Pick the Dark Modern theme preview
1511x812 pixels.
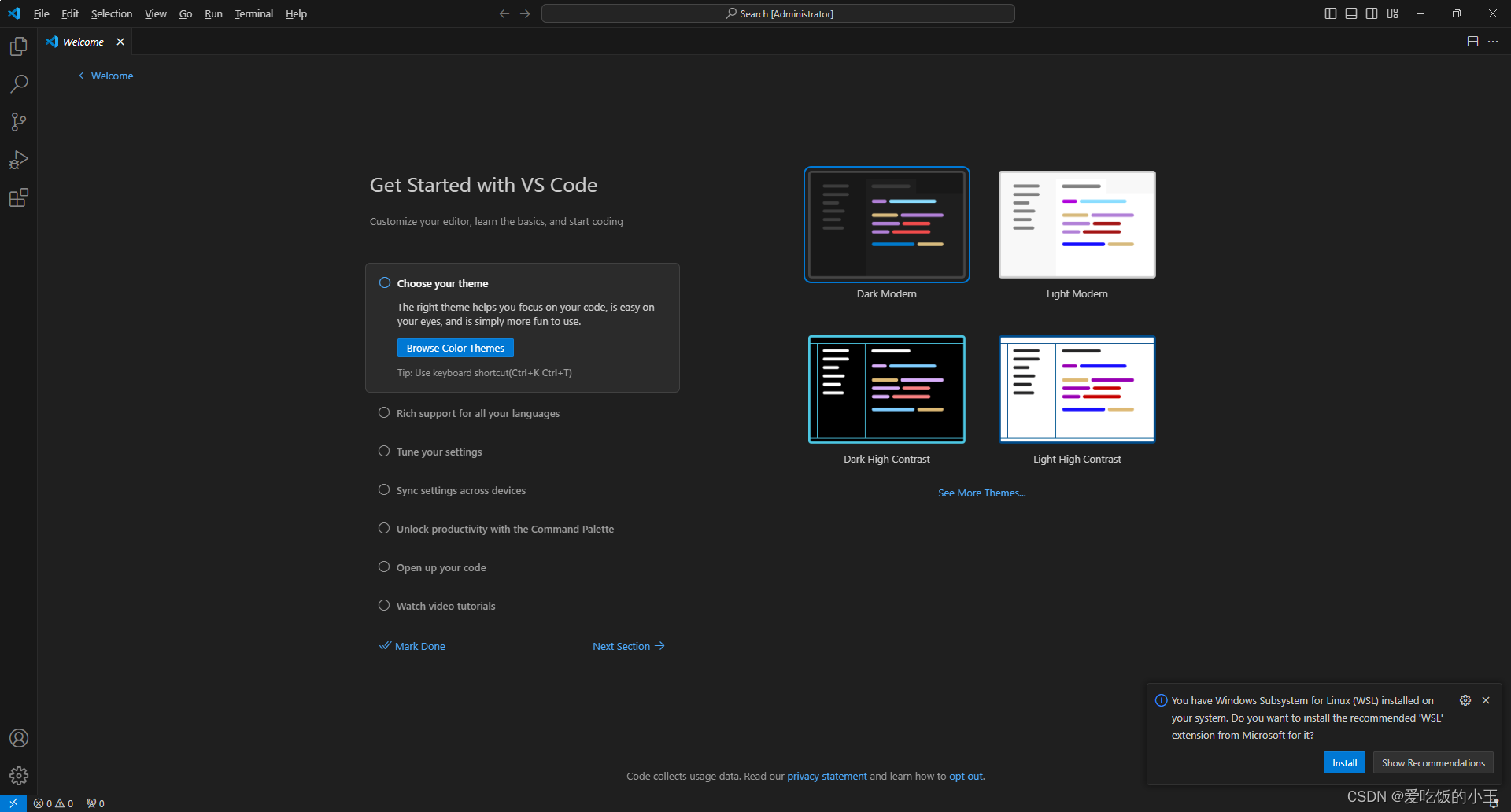click(x=887, y=224)
